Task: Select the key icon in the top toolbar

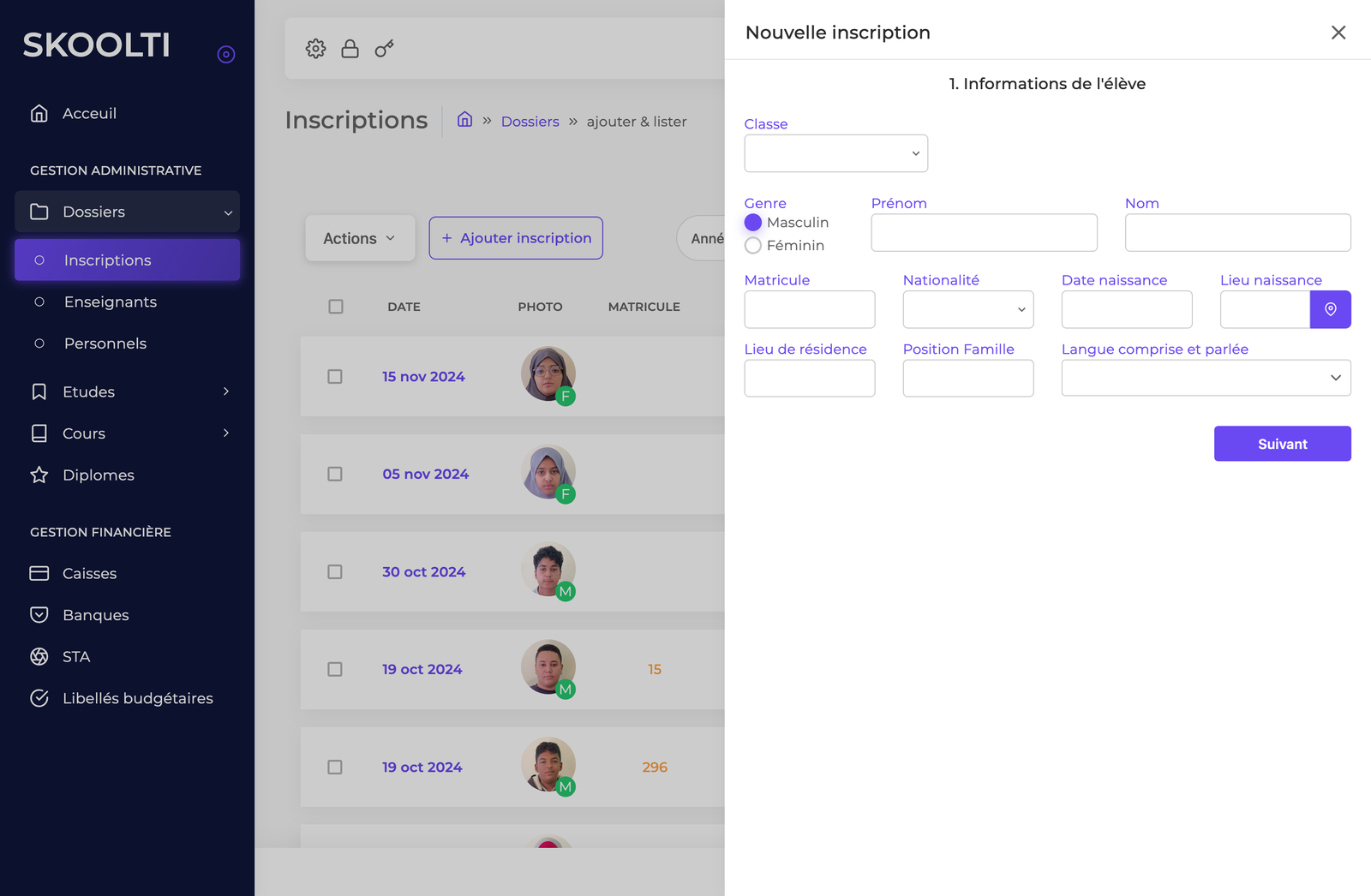Action: tap(383, 49)
